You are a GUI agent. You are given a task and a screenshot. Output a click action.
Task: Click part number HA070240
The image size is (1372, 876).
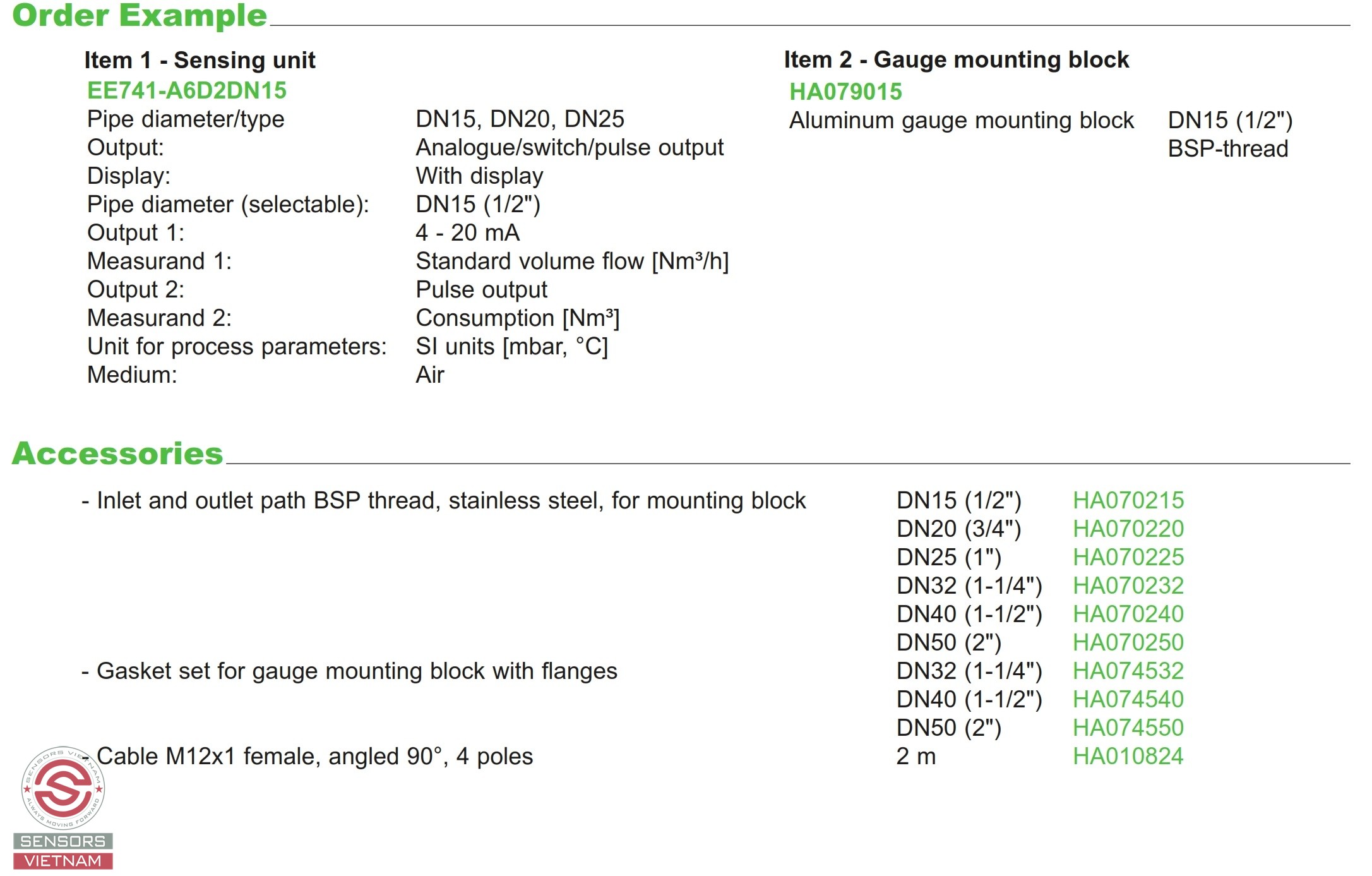[x=1128, y=614]
